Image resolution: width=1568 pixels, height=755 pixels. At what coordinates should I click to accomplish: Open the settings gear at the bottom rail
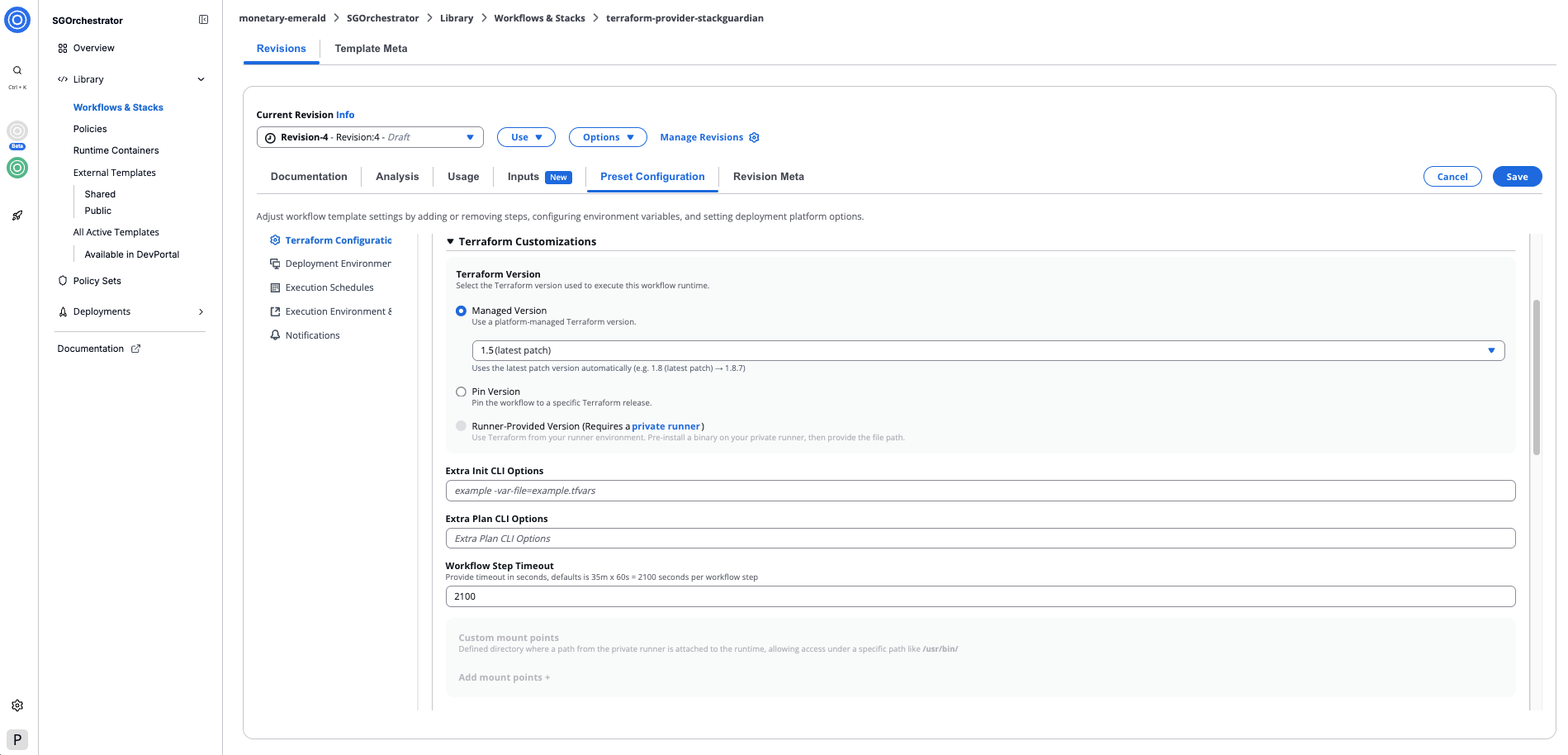click(x=17, y=705)
